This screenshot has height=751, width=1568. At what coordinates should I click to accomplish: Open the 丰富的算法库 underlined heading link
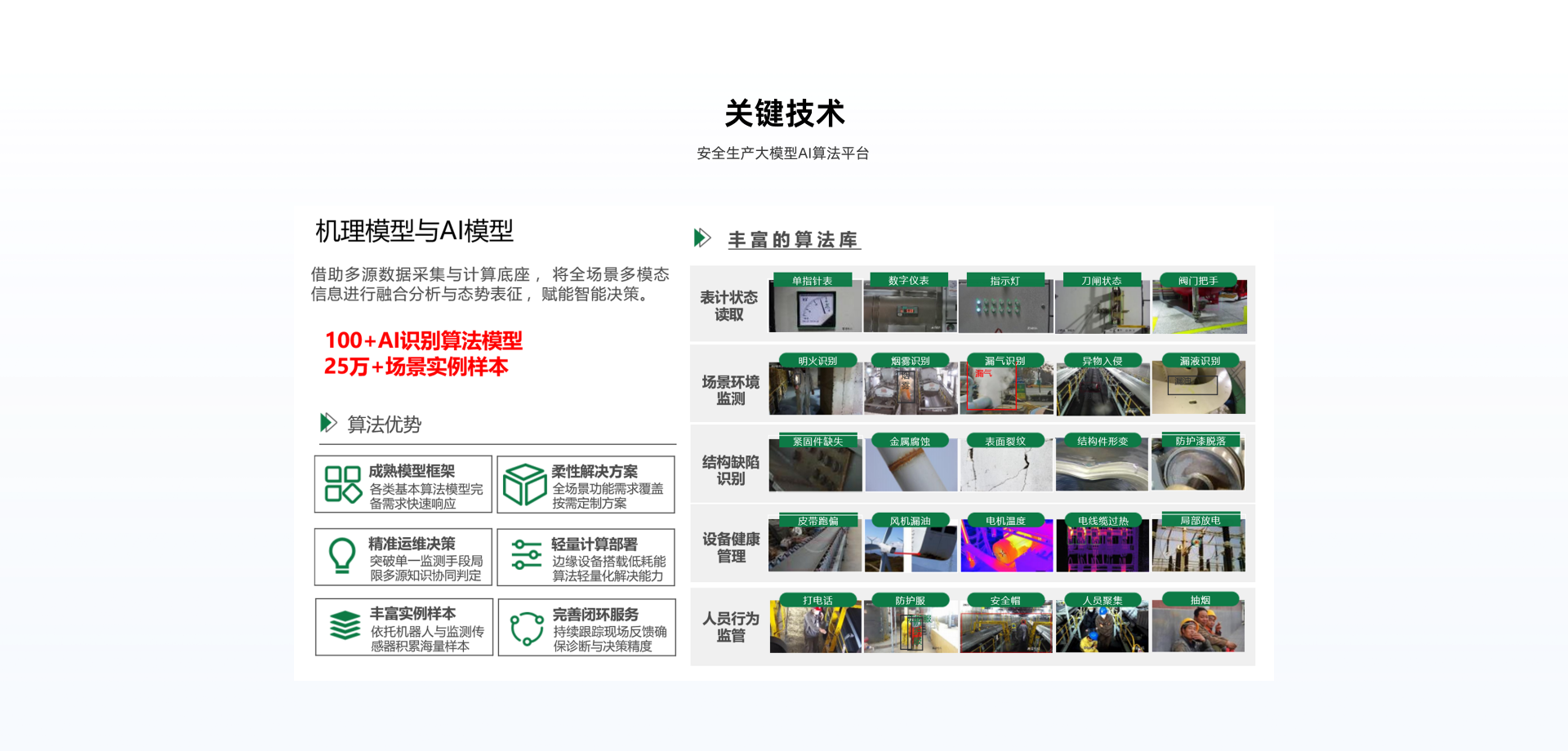(793, 240)
